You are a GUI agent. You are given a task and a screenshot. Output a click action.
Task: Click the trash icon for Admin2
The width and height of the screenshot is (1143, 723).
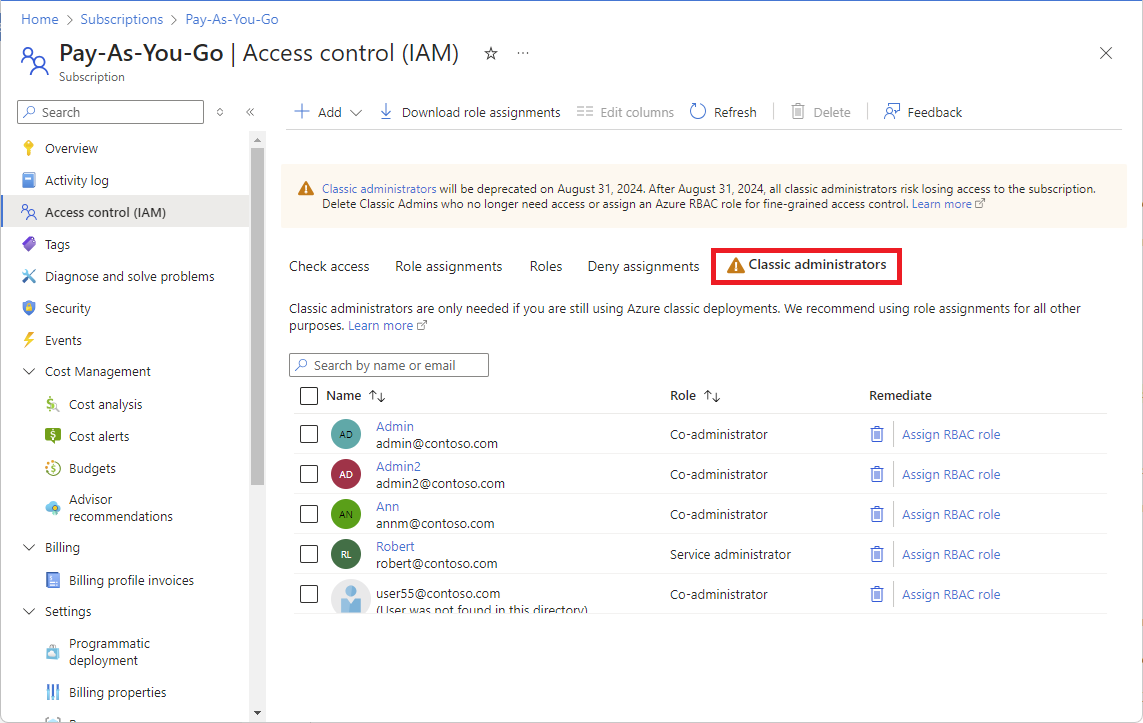(x=877, y=474)
